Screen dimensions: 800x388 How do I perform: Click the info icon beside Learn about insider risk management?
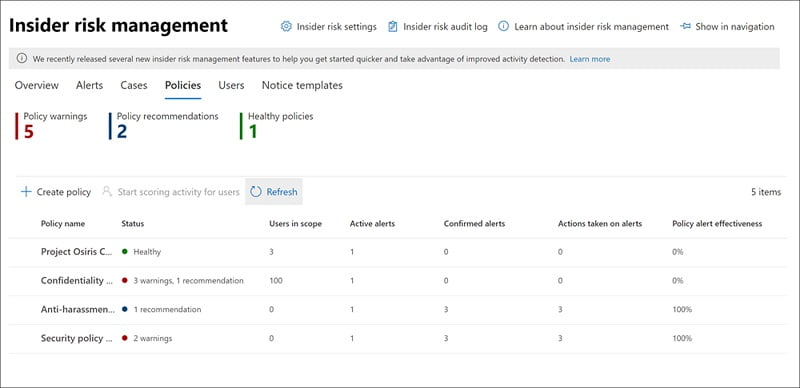[504, 27]
